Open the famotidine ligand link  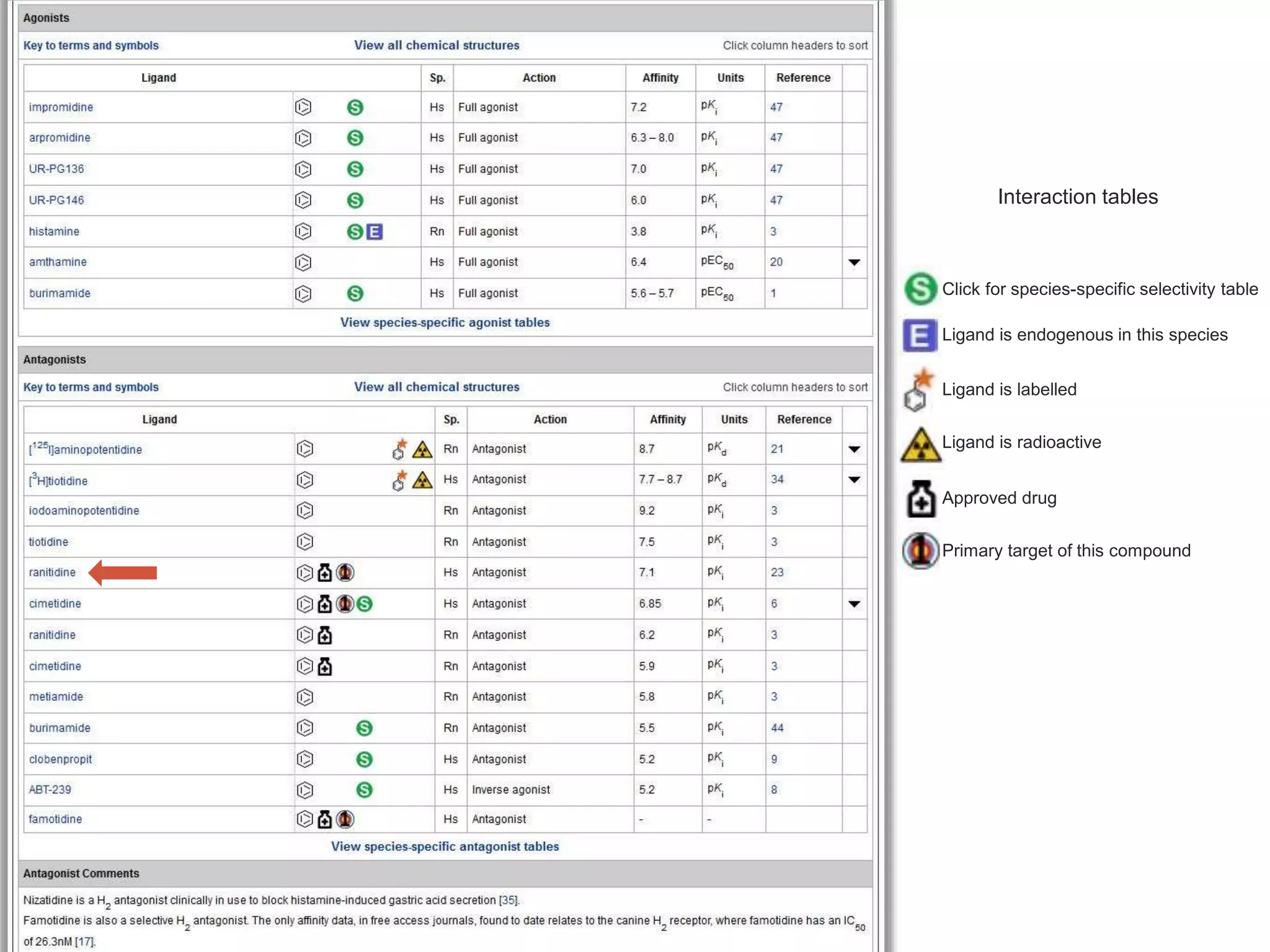(55, 819)
